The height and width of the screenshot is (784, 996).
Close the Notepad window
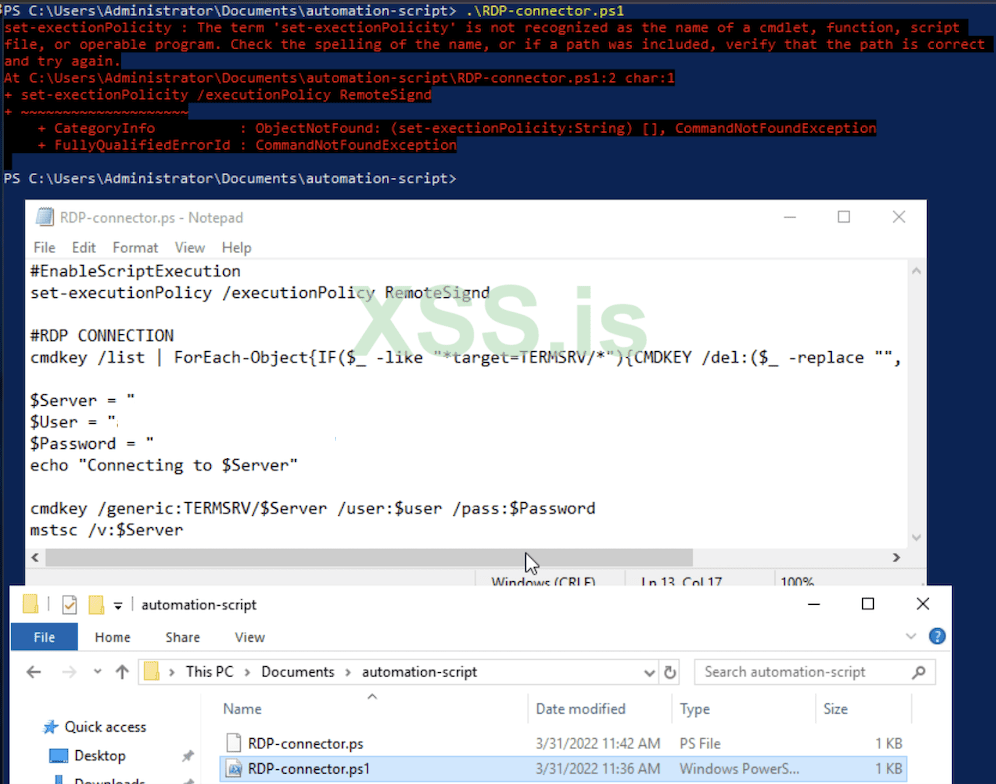coord(898,217)
